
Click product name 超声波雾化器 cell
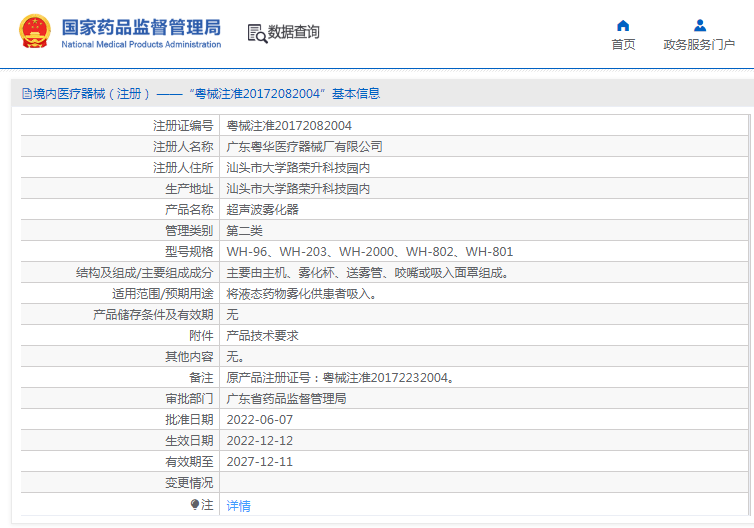tap(262, 209)
